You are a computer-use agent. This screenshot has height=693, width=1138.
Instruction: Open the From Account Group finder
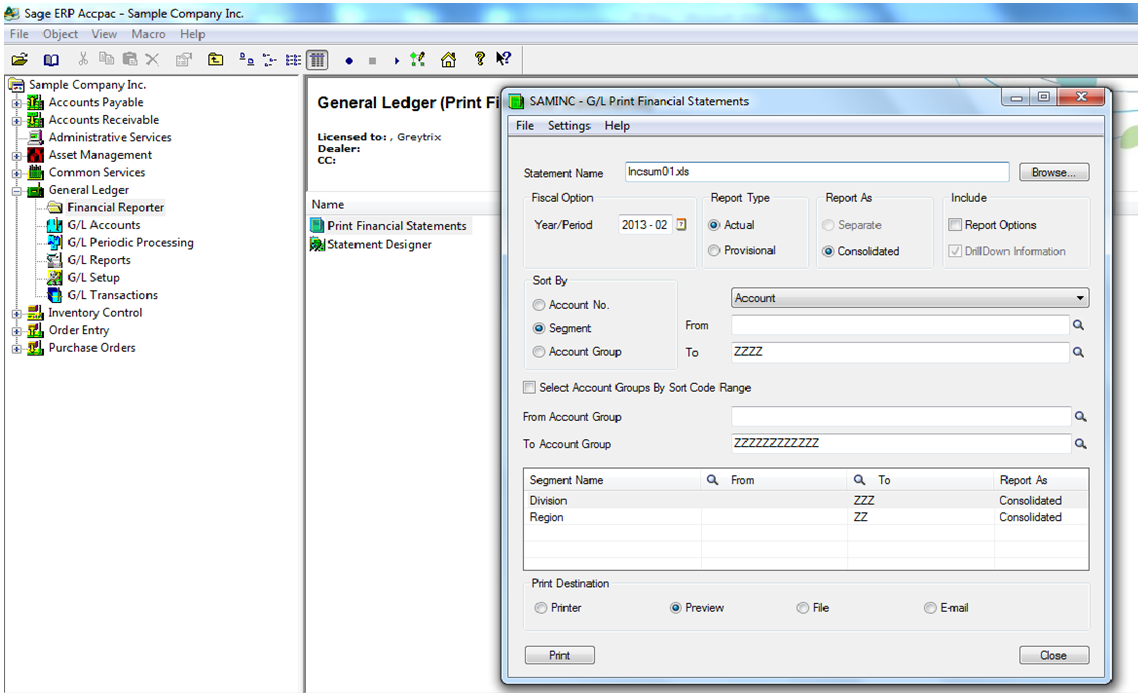point(1081,417)
